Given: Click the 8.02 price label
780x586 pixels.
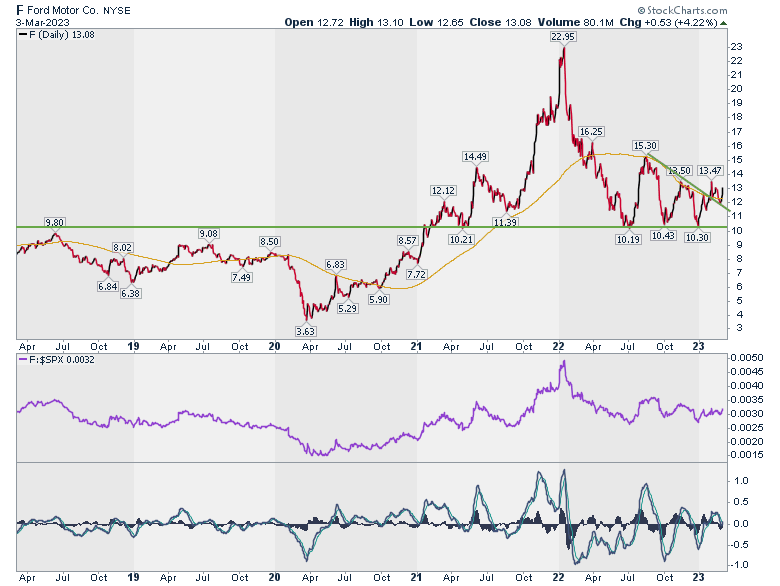Looking at the screenshot, I should point(122,248).
